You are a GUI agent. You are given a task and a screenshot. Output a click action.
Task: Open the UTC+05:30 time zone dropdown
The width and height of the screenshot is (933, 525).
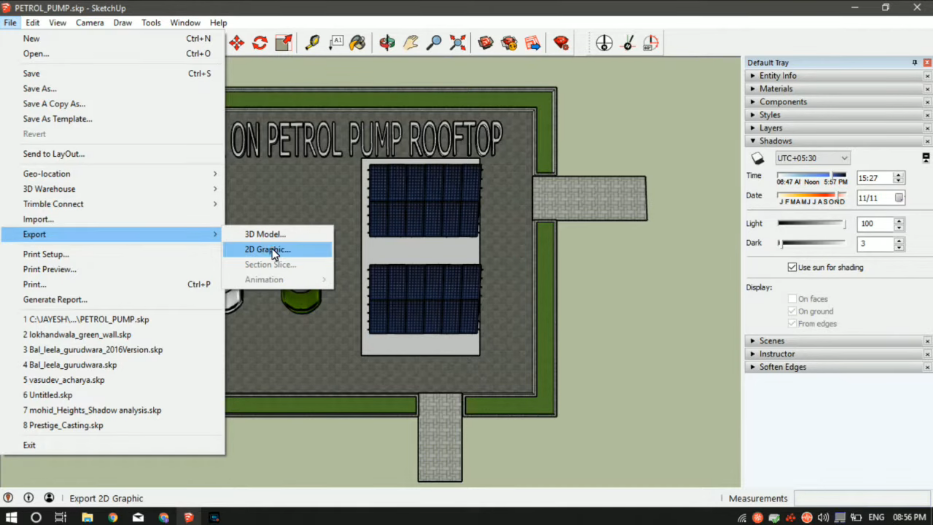point(812,158)
